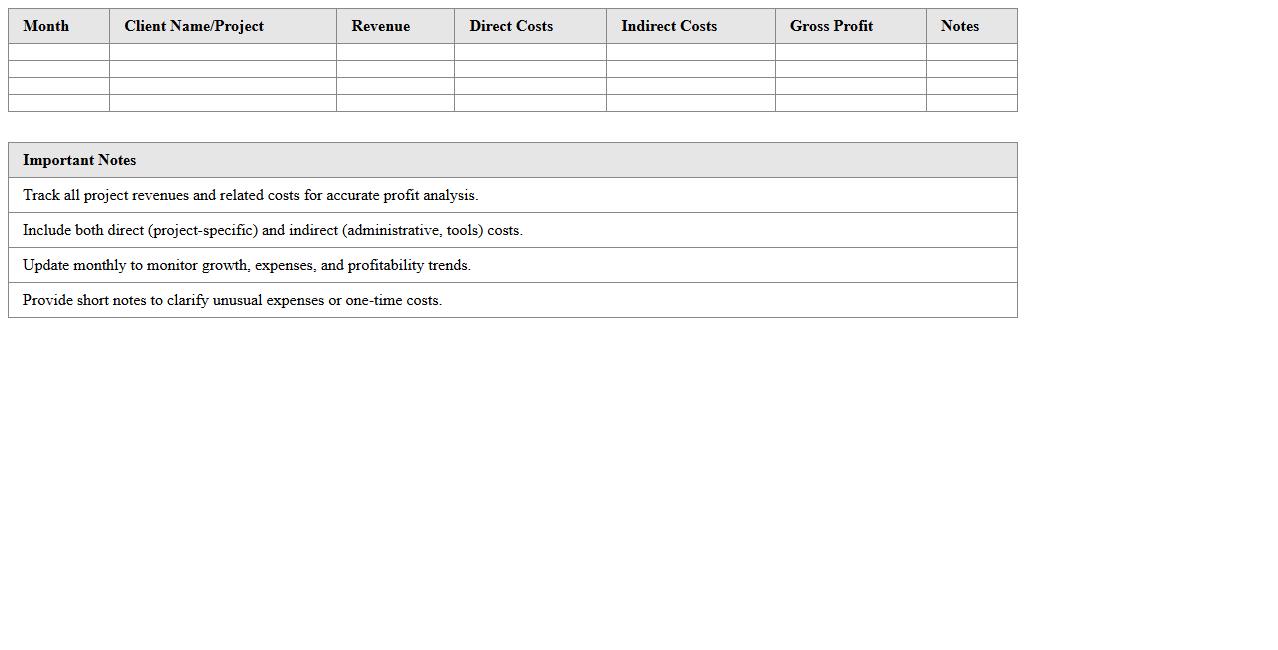Click the first empty cell under Month
The width and height of the screenshot is (1278, 650).
tap(59, 52)
